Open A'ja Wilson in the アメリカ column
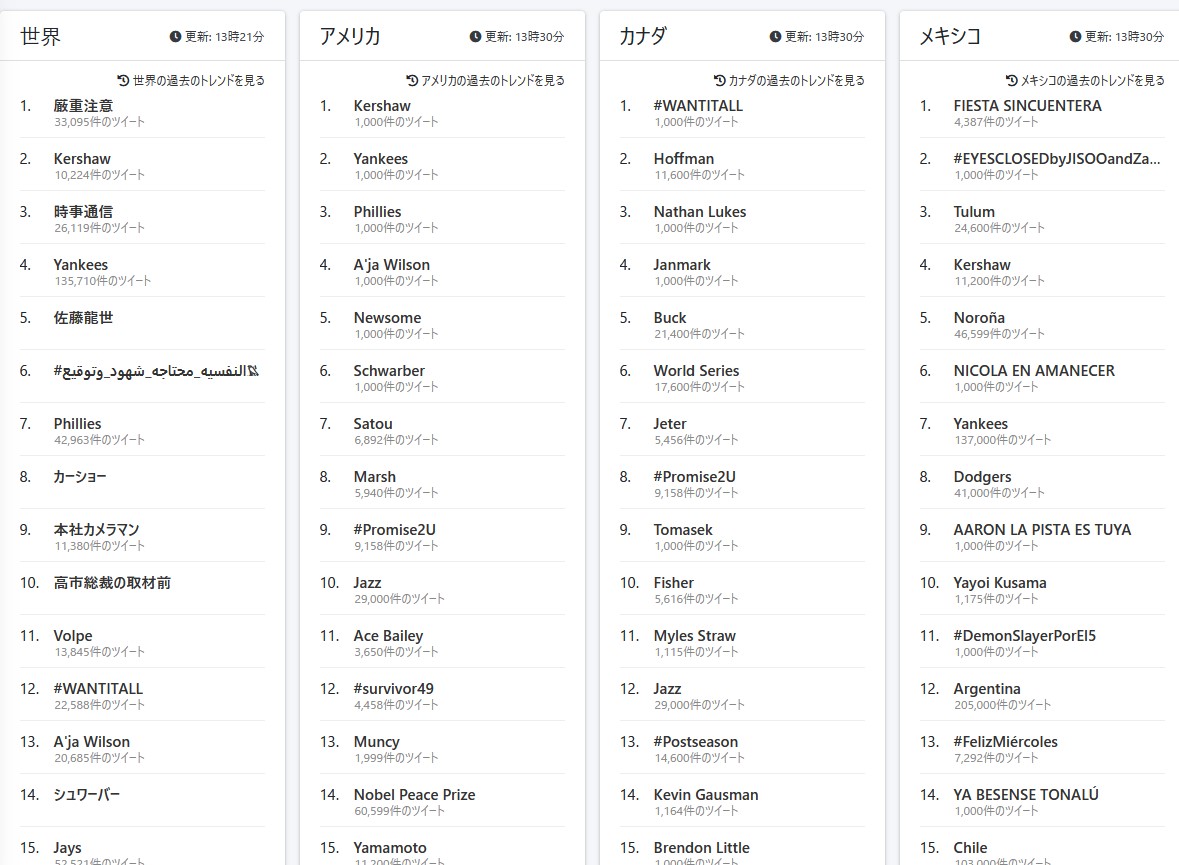The width and height of the screenshot is (1179, 865). click(x=391, y=265)
